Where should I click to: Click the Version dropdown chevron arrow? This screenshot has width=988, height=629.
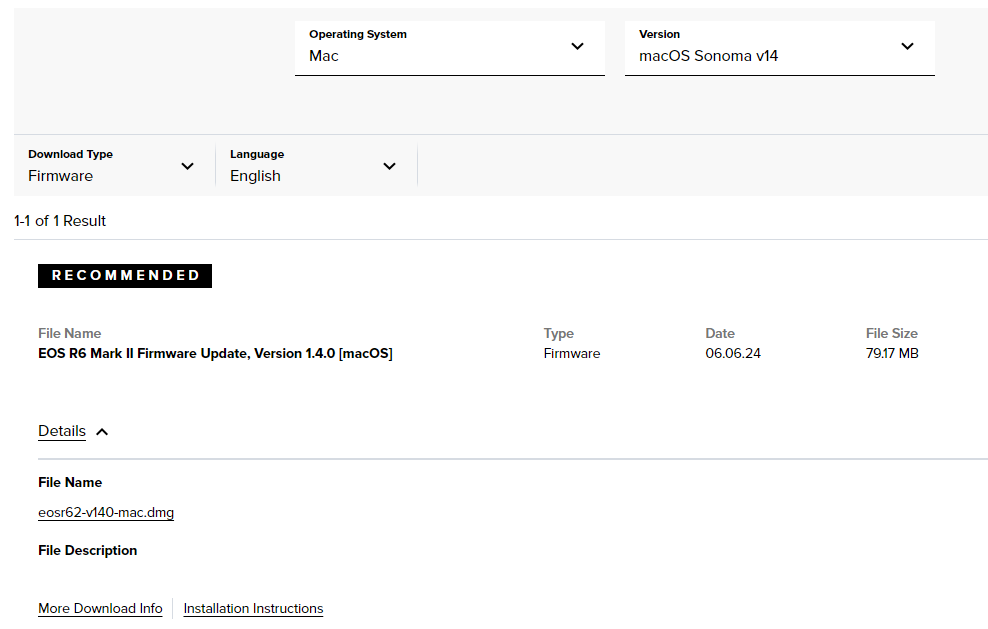pyautogui.click(x=907, y=46)
